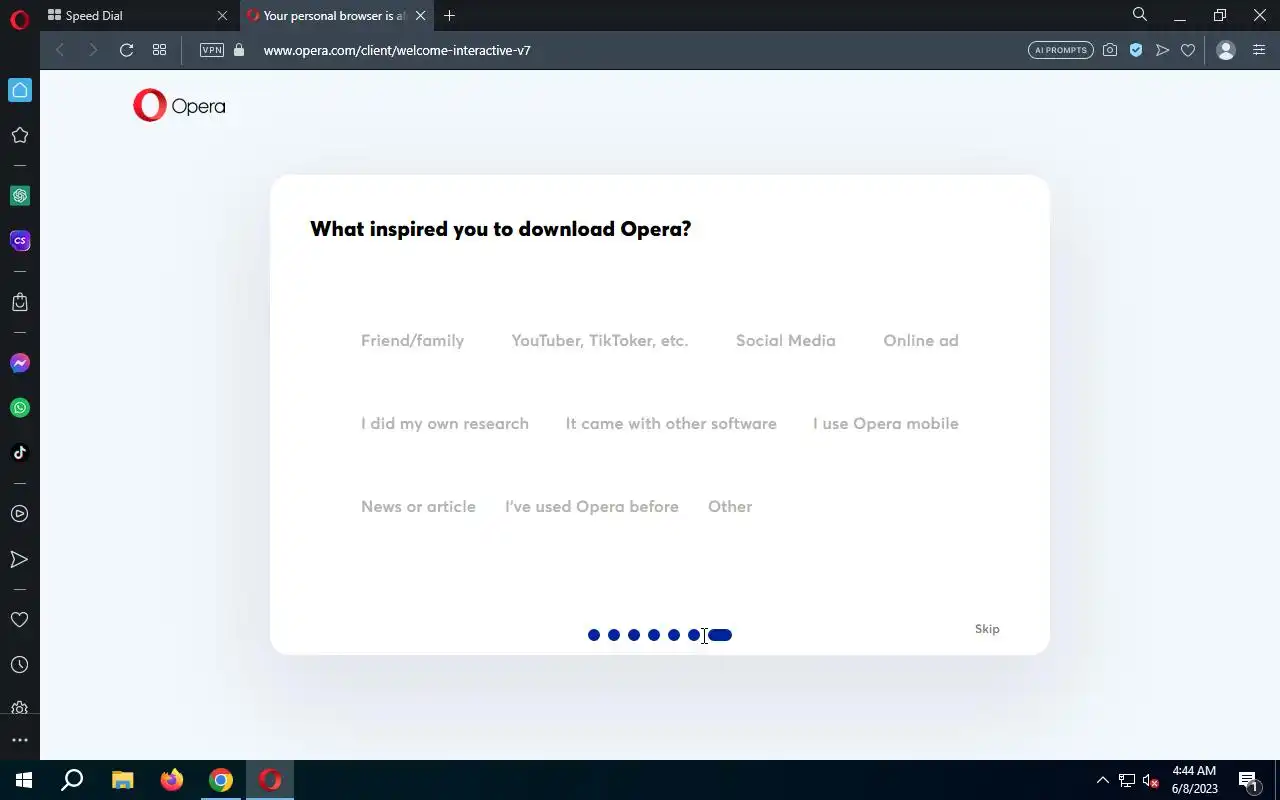
Task: Open the tab search magnifier
Action: 1140,15
